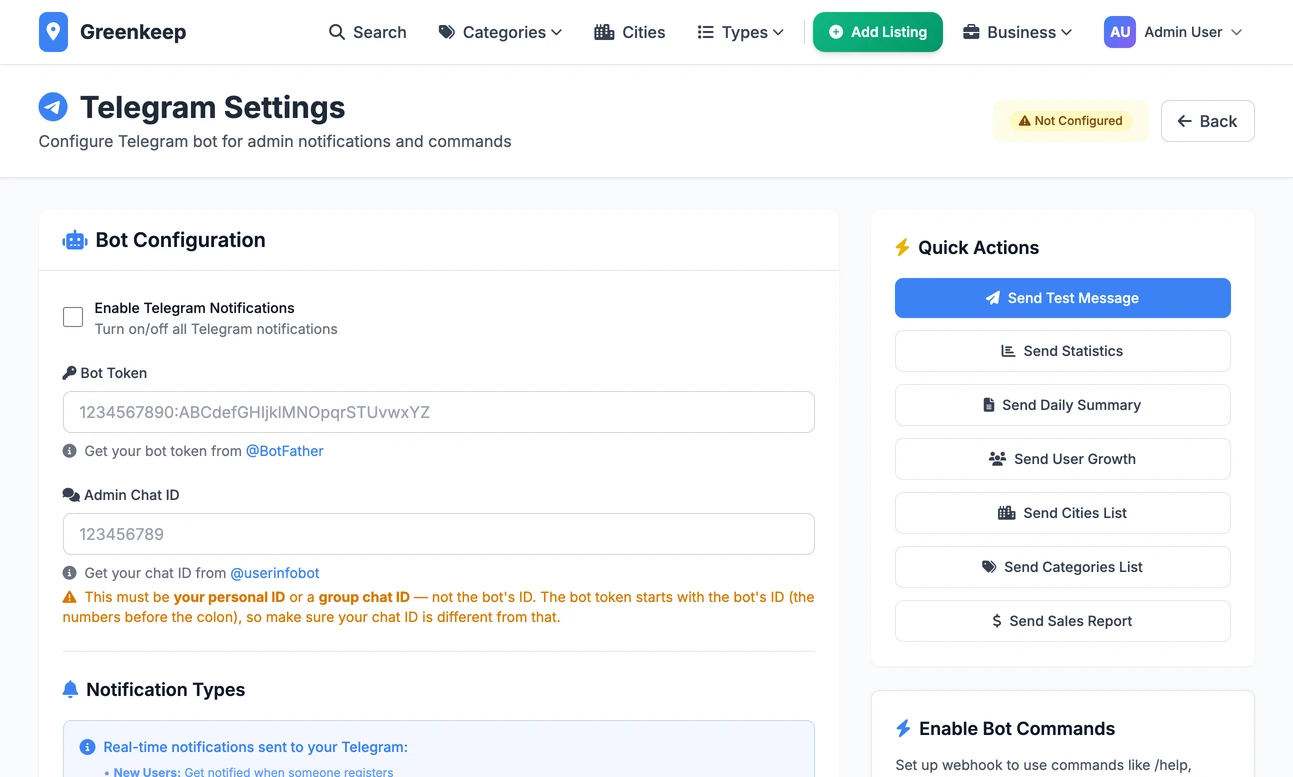Open the @userinfobot link
Screen dimensions: 1293x777
pos(275,573)
